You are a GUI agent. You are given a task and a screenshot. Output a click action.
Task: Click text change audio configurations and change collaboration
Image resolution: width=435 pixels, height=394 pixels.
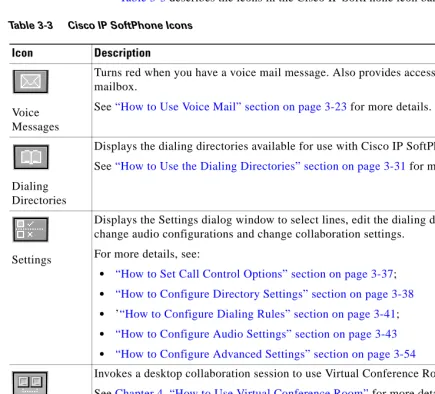coord(249,234)
